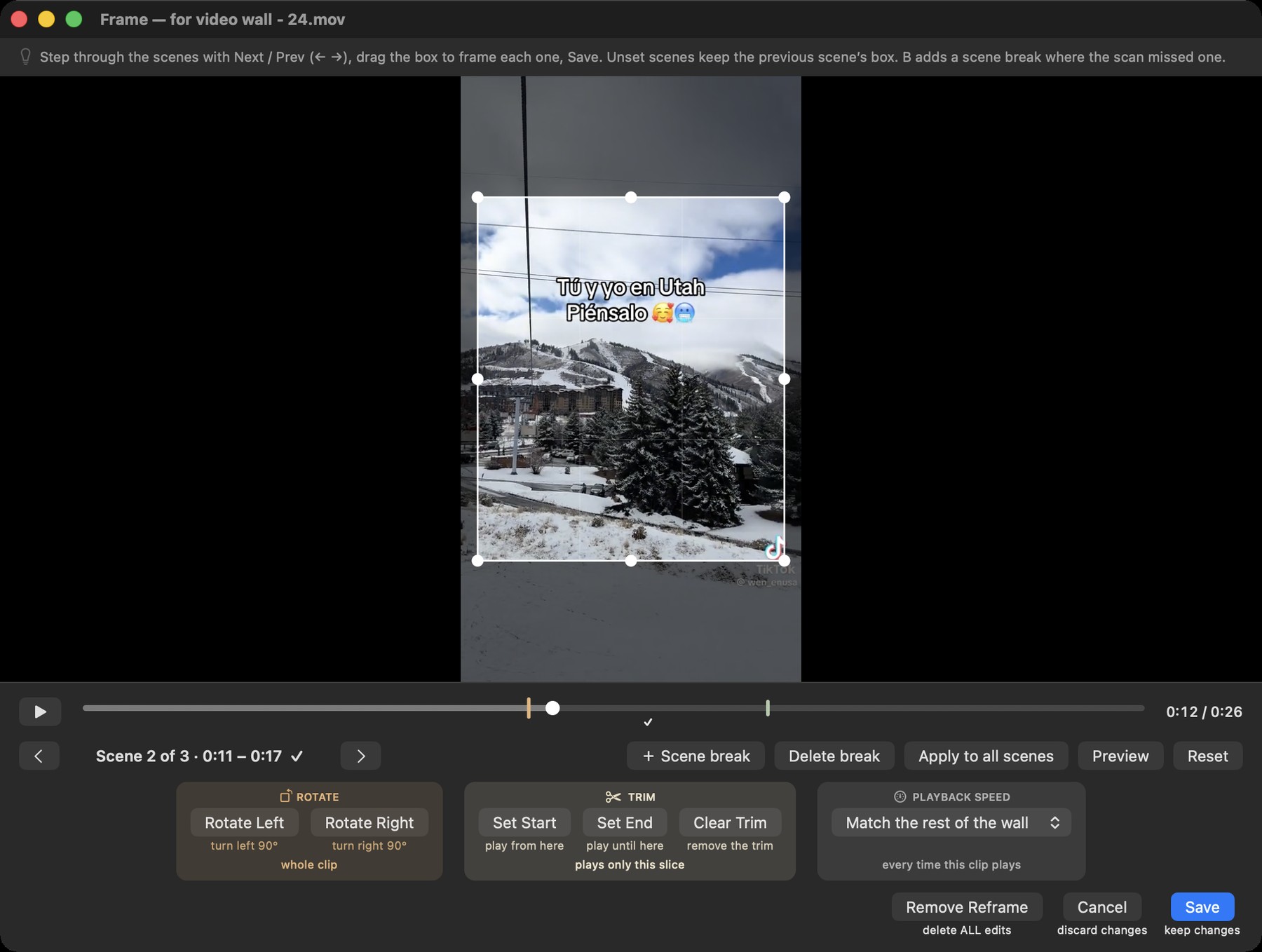Click the lightbulb hint icon
The width and height of the screenshot is (1262, 952).
(25, 57)
